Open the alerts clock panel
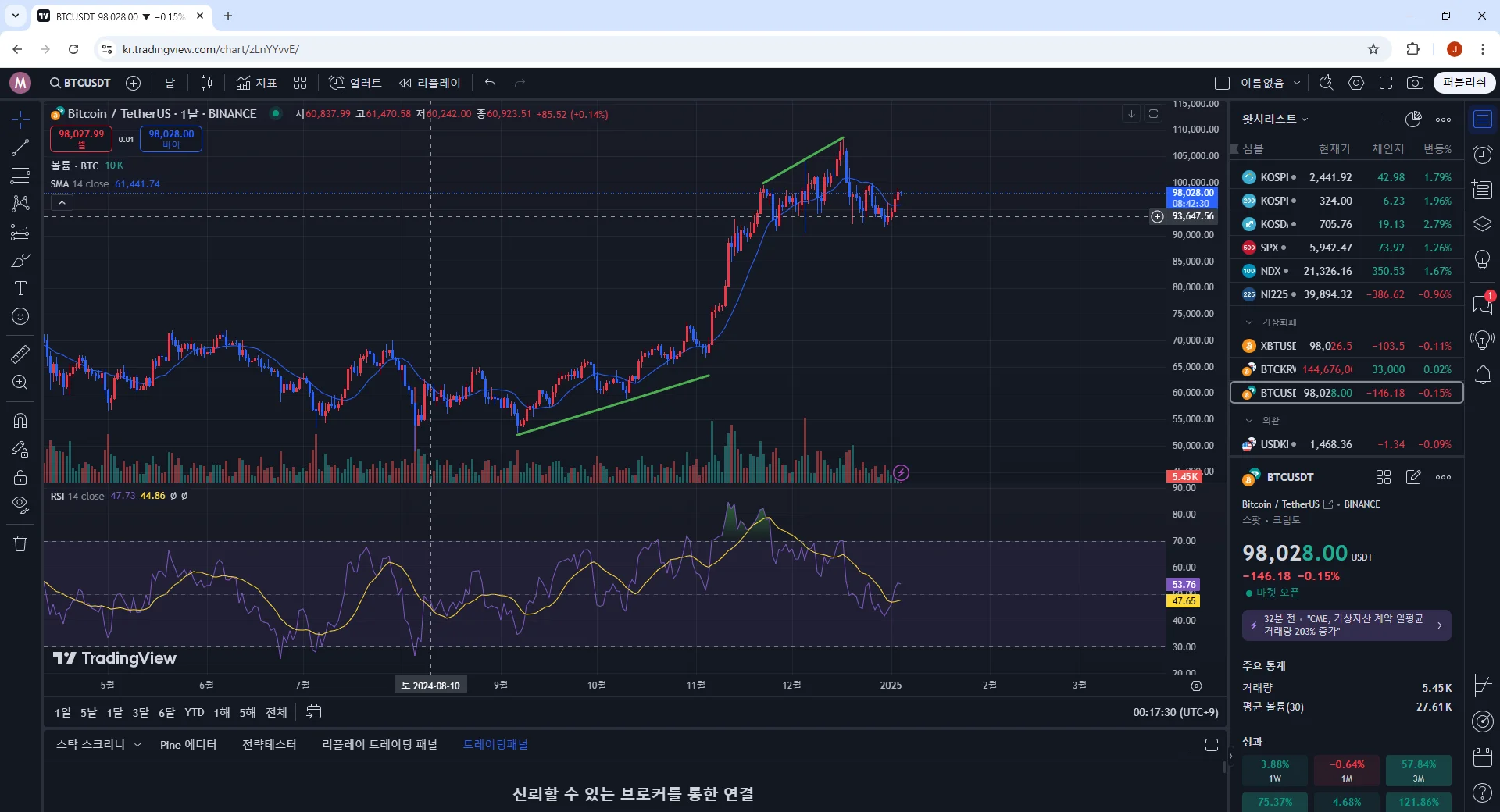This screenshot has height=812, width=1500. click(x=1483, y=155)
